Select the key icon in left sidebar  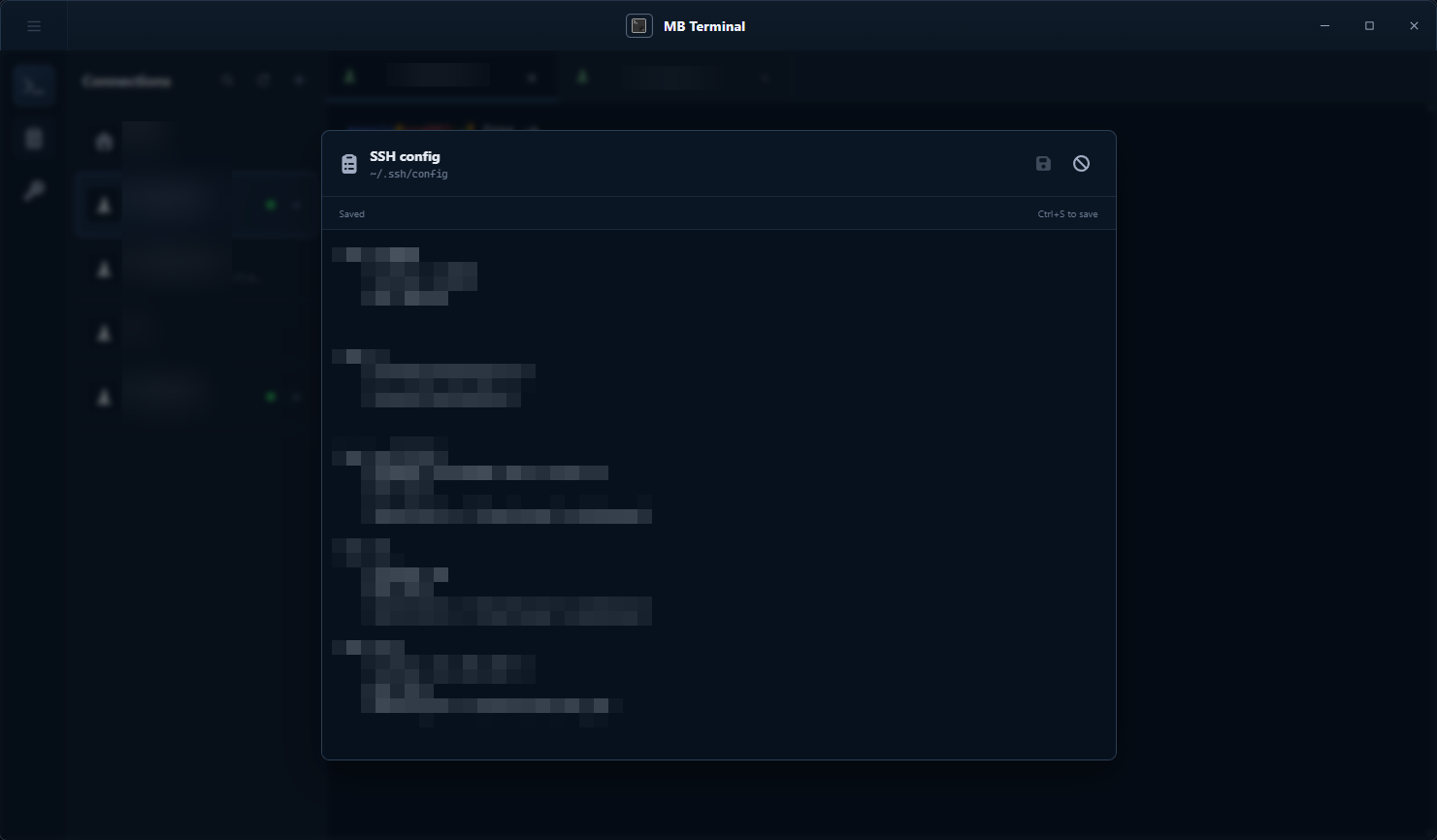34,190
